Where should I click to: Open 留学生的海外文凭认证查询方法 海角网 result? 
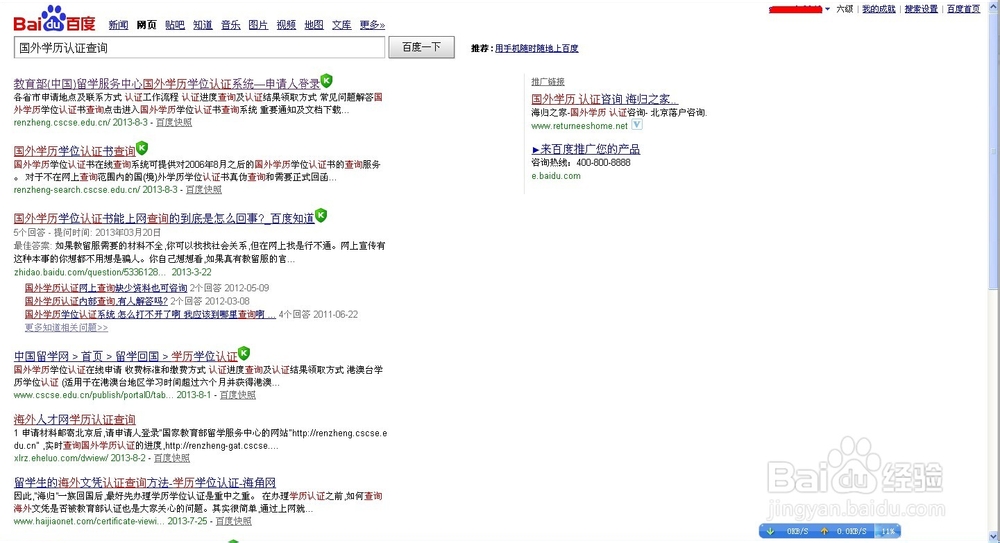pos(145,482)
